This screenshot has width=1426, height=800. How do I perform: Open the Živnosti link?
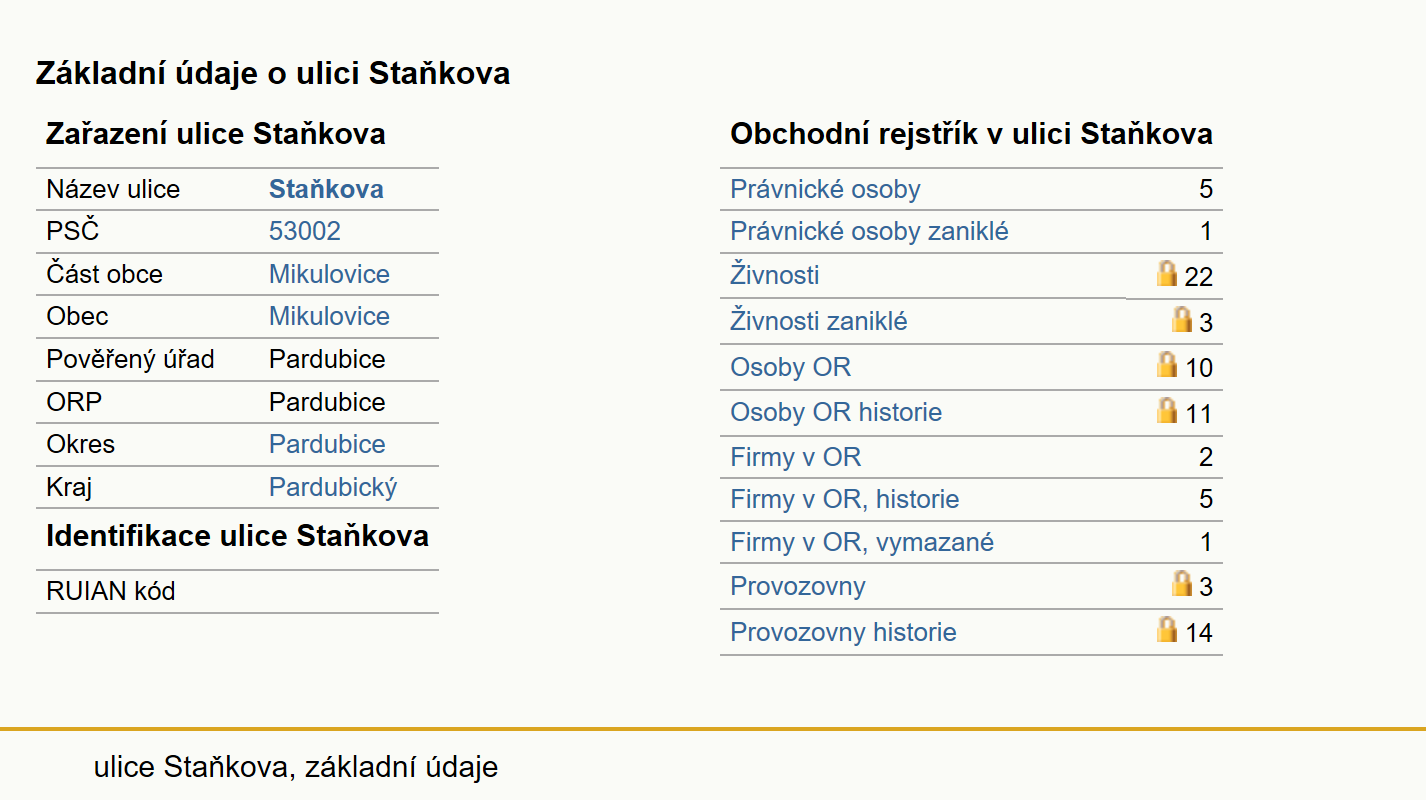[775, 275]
